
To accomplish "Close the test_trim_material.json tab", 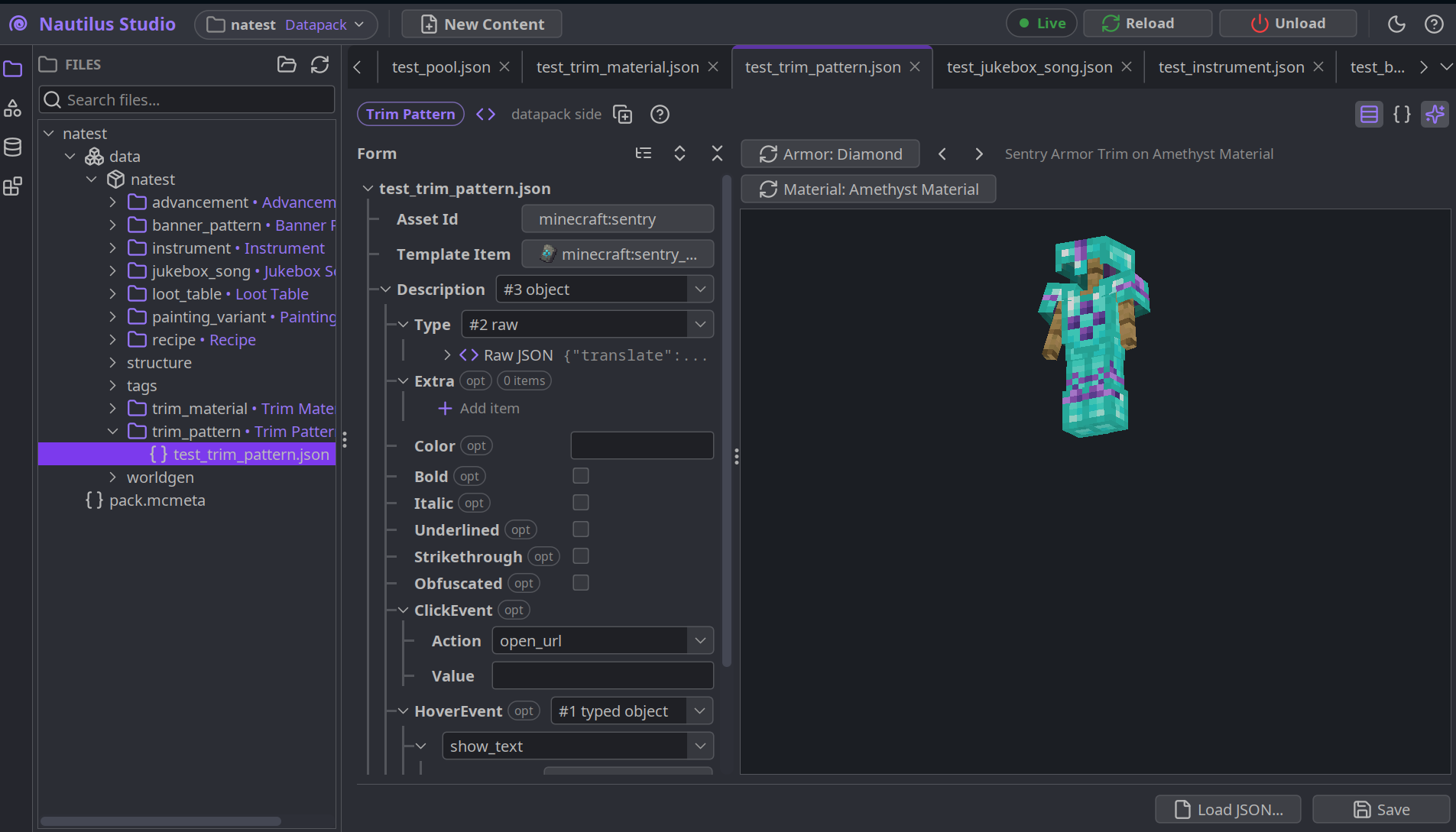I will 713,67.
